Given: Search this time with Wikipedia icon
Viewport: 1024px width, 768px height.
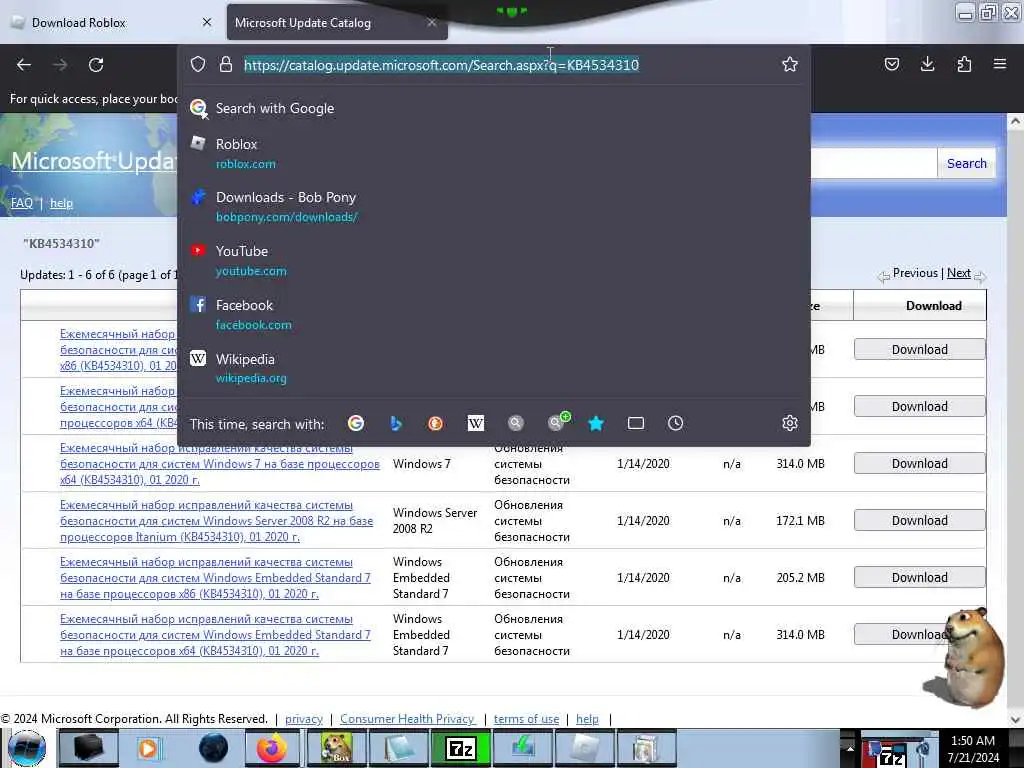Looking at the screenshot, I should click(475, 423).
